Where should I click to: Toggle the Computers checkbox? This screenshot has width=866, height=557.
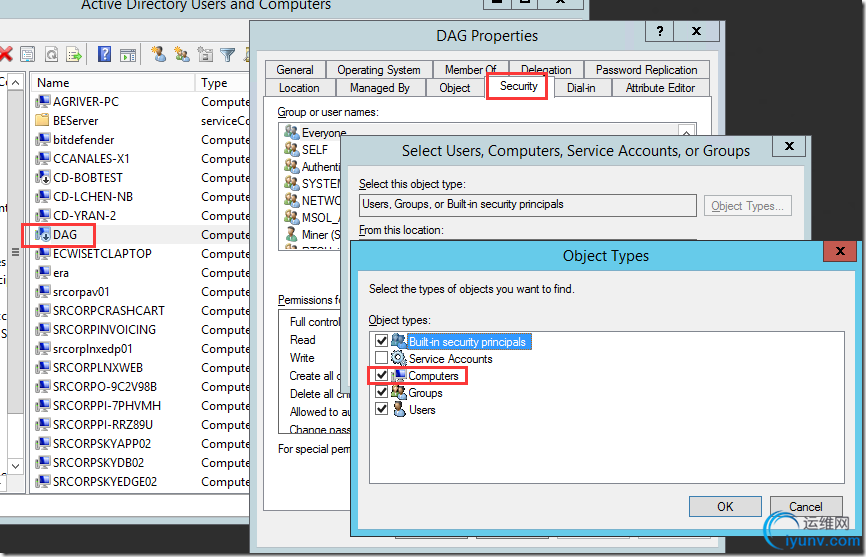[x=381, y=375]
